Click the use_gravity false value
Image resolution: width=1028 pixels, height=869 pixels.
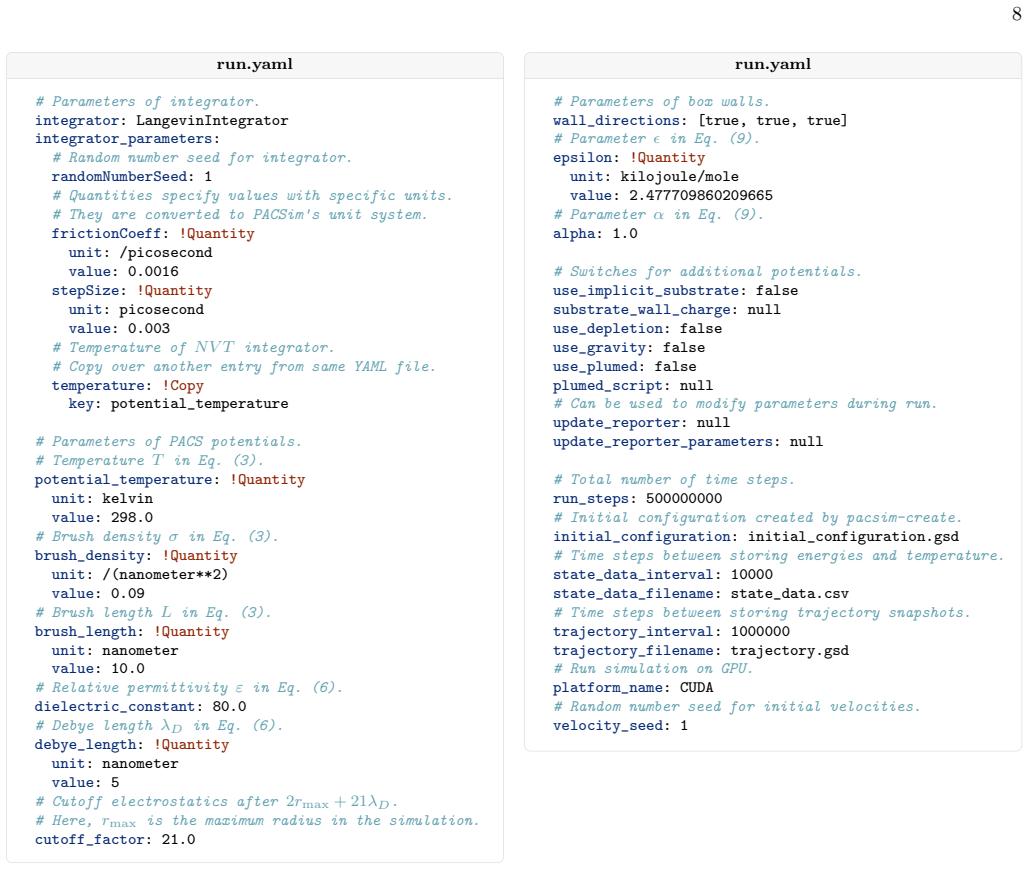[684, 348]
